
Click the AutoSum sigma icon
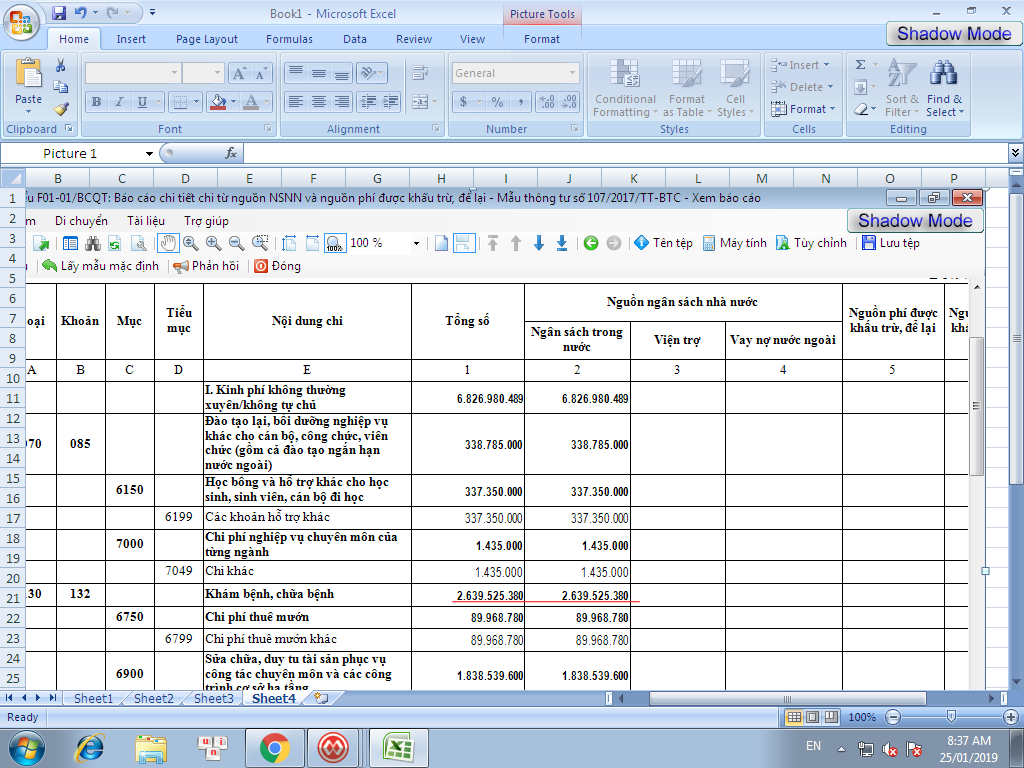[x=860, y=65]
